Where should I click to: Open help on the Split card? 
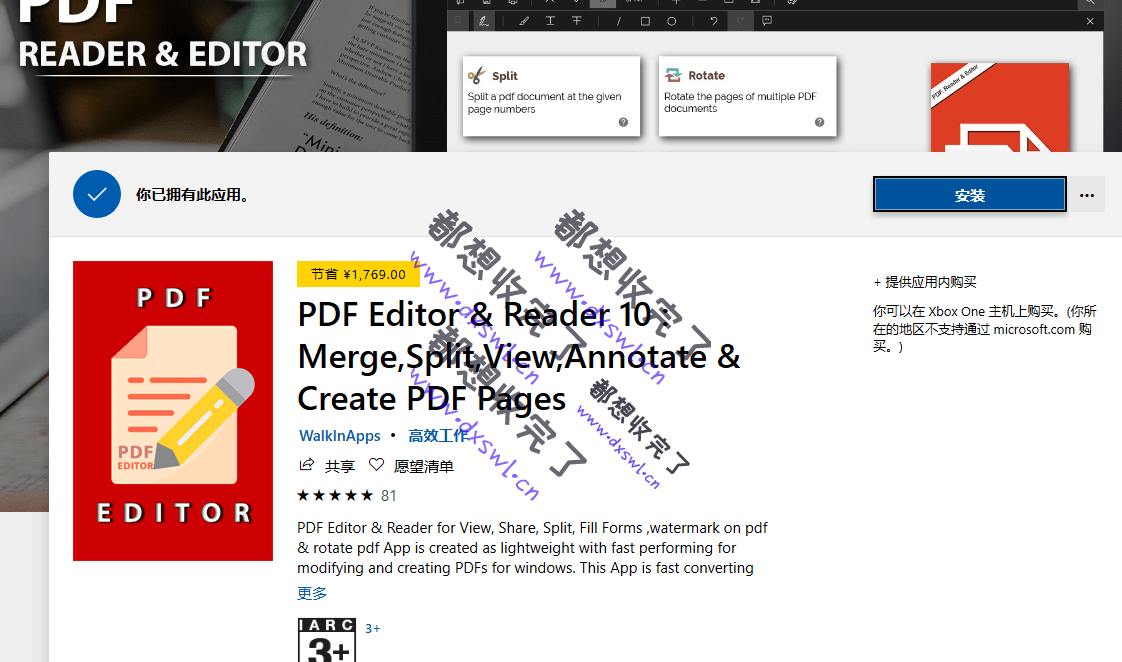point(623,122)
